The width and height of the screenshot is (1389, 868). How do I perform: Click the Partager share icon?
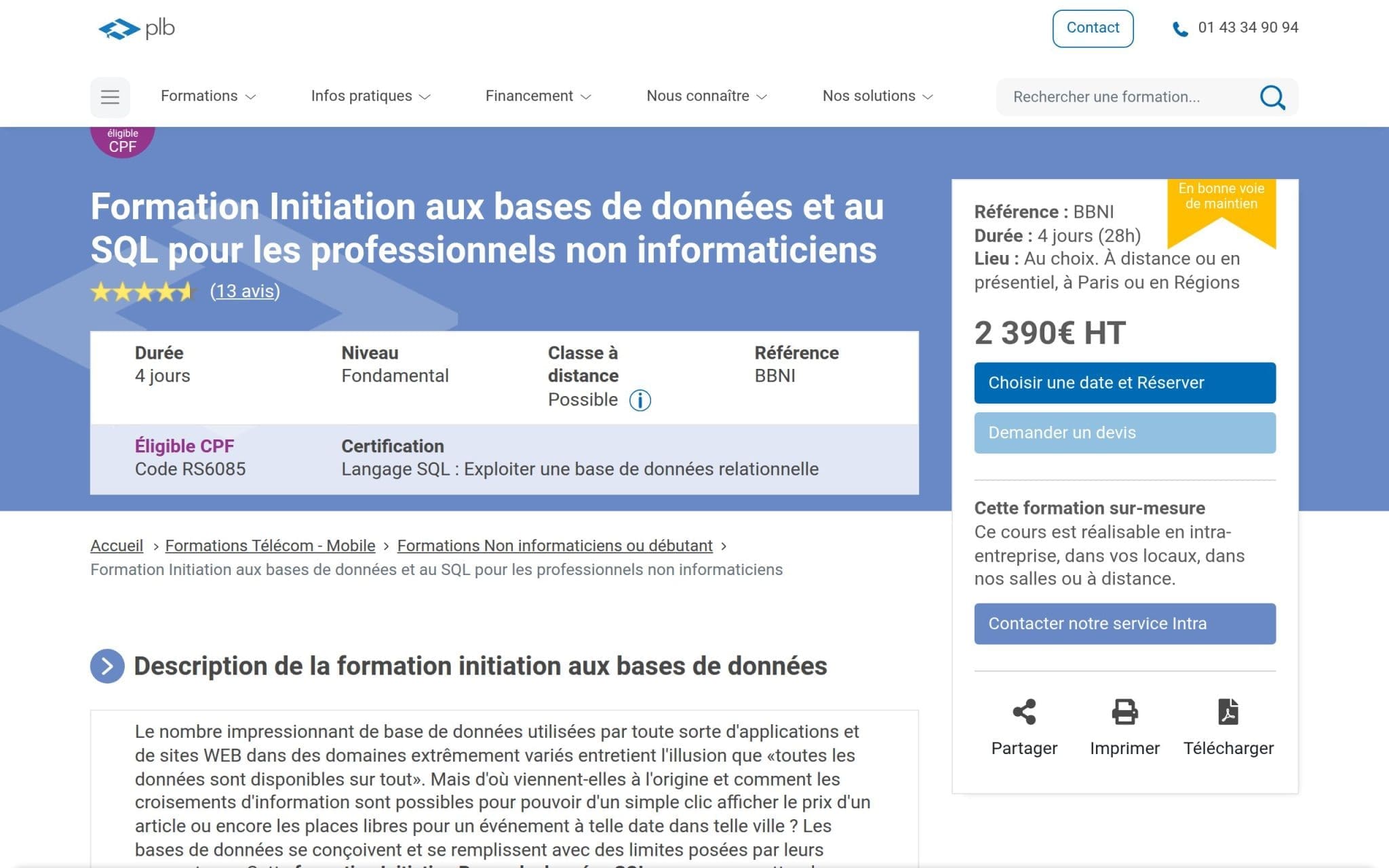tap(1024, 712)
